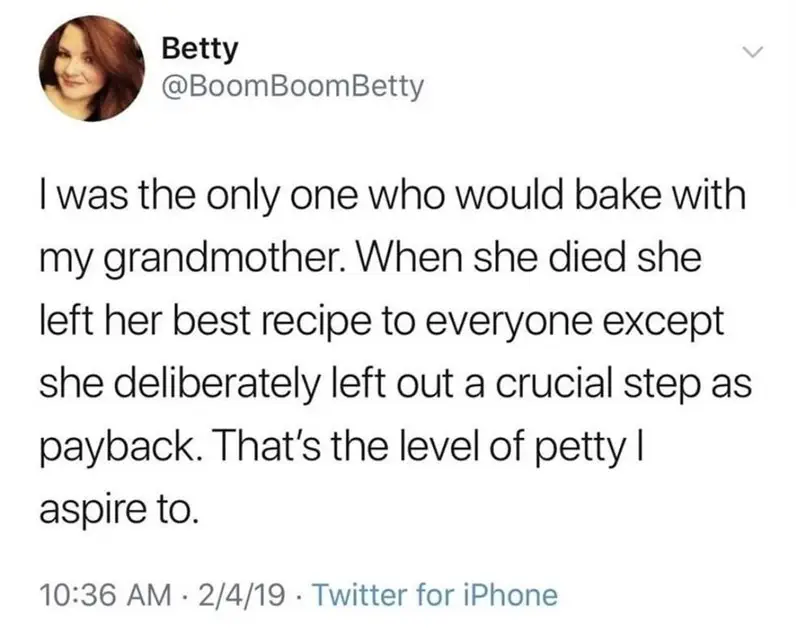Click the word grandmother in the tweet

(226, 260)
